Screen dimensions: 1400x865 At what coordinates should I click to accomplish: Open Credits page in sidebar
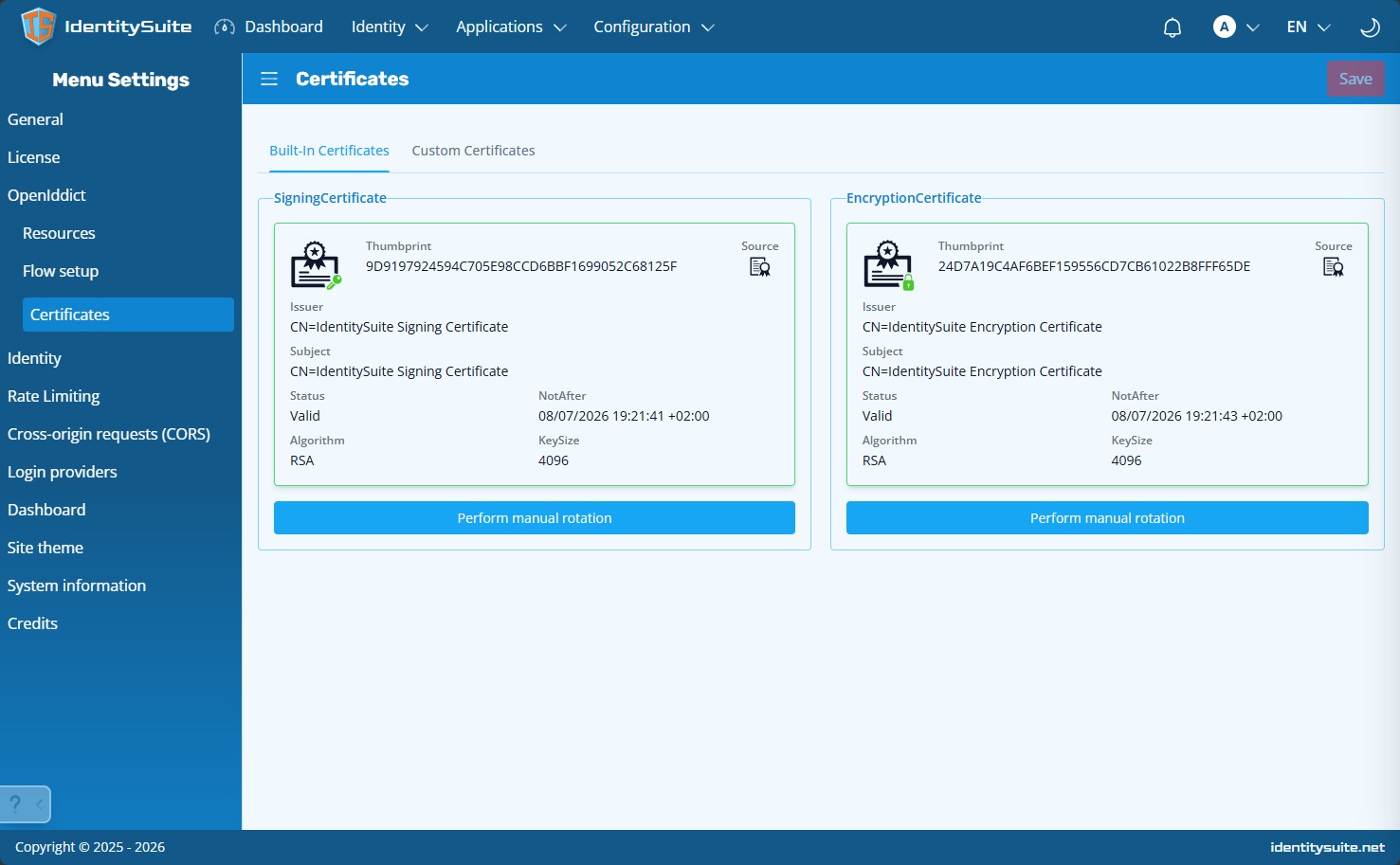pos(32,623)
